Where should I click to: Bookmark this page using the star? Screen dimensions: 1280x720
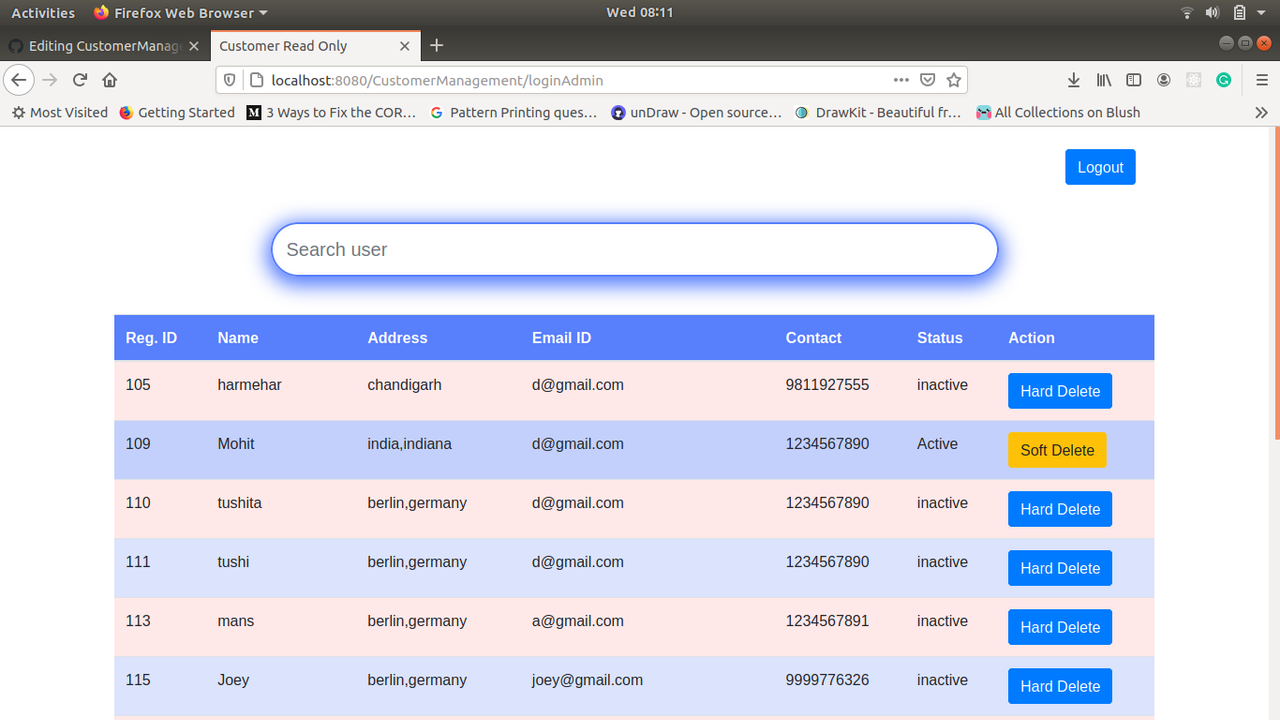click(x=953, y=80)
